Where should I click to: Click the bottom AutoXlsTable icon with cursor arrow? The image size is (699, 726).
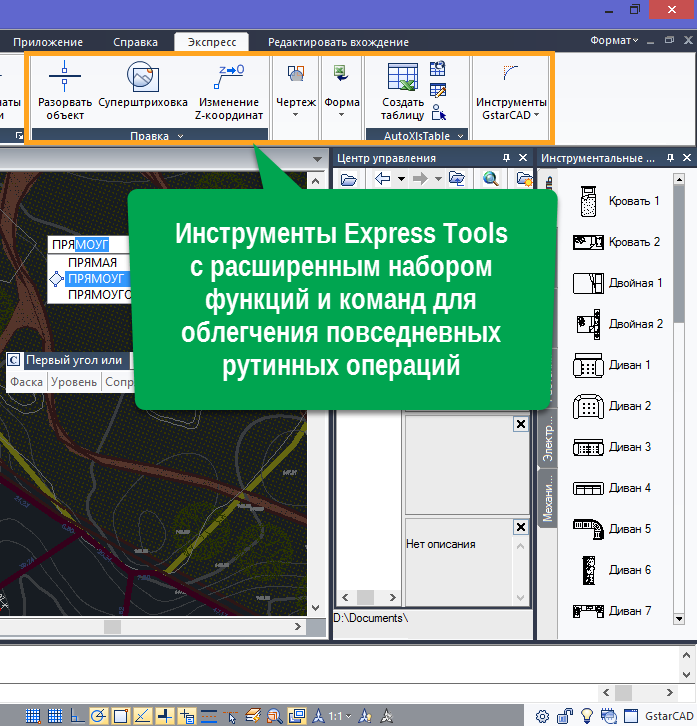point(438,113)
